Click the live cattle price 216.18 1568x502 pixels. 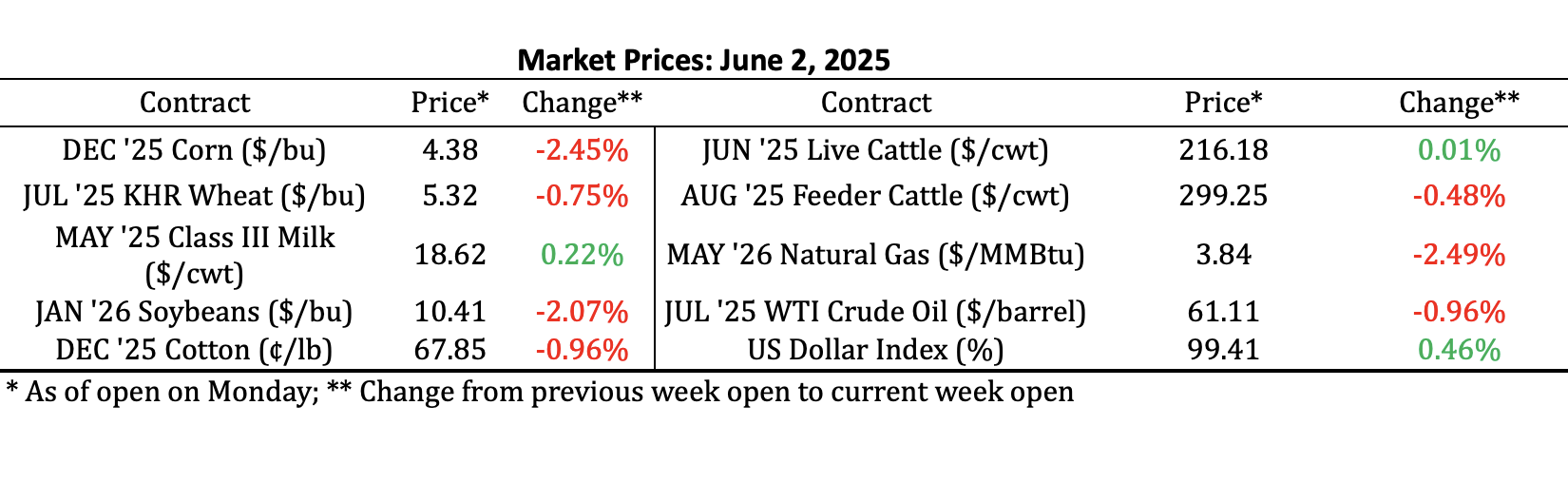point(1223,150)
